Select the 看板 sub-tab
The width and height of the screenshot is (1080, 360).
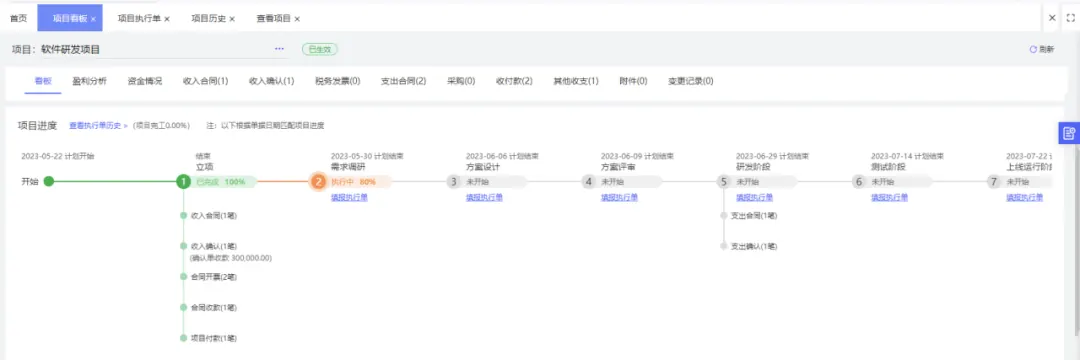coord(43,81)
